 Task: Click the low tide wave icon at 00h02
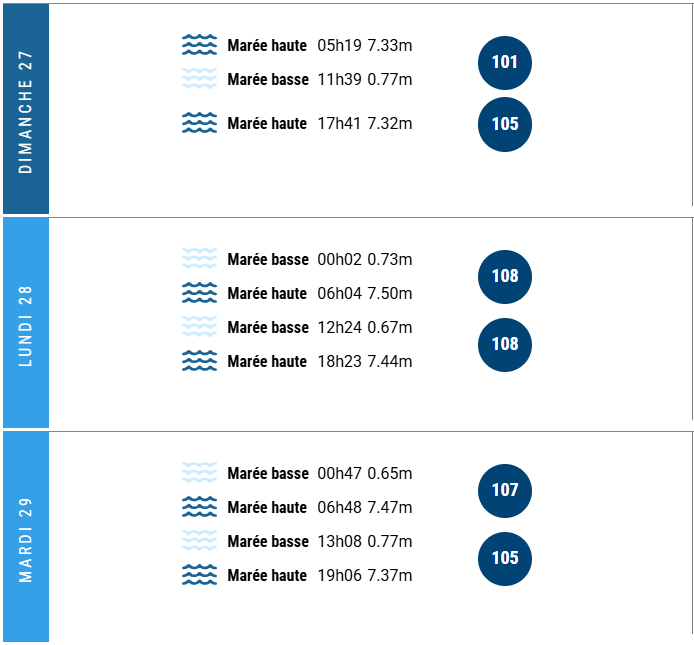199,259
